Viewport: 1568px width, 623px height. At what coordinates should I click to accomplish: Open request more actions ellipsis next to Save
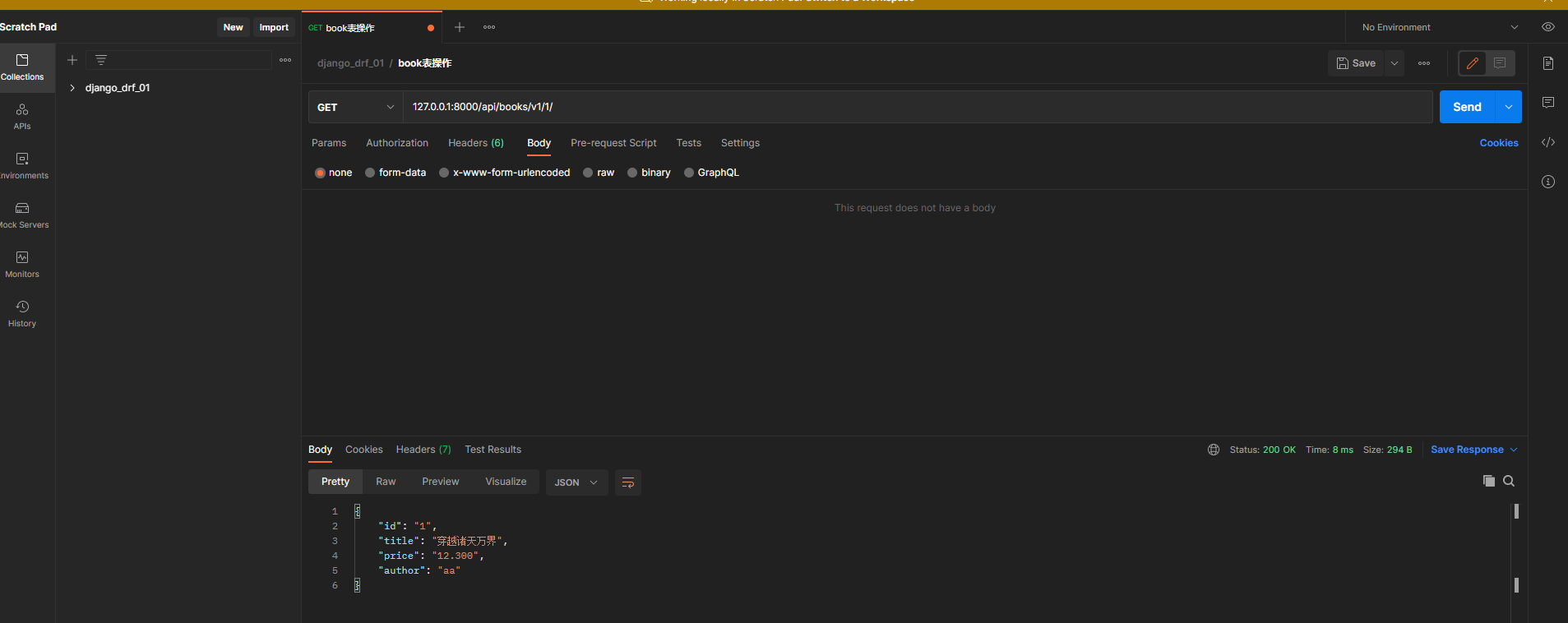[x=1424, y=63]
